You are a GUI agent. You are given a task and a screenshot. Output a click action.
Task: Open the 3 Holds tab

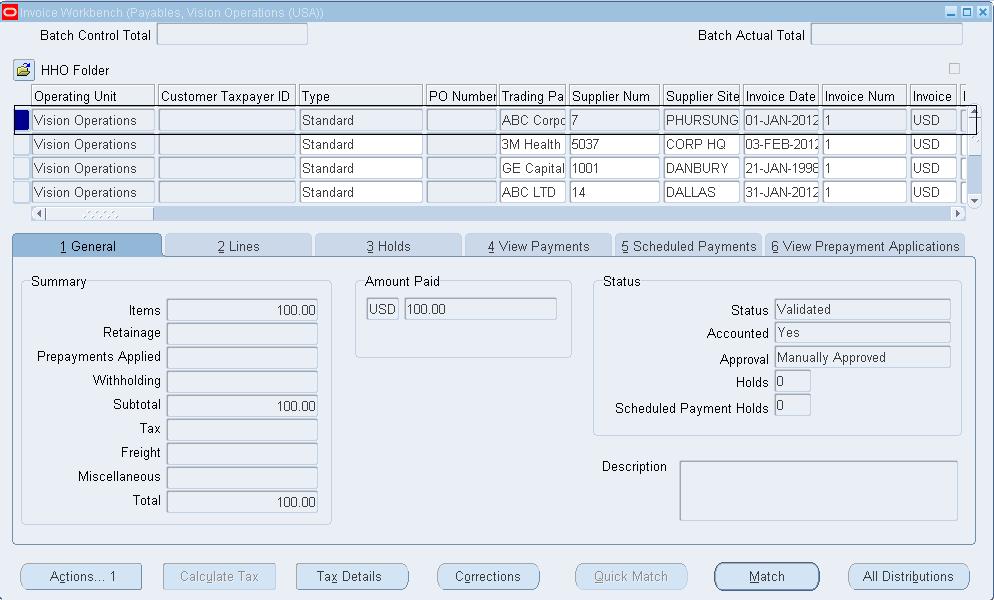click(388, 243)
